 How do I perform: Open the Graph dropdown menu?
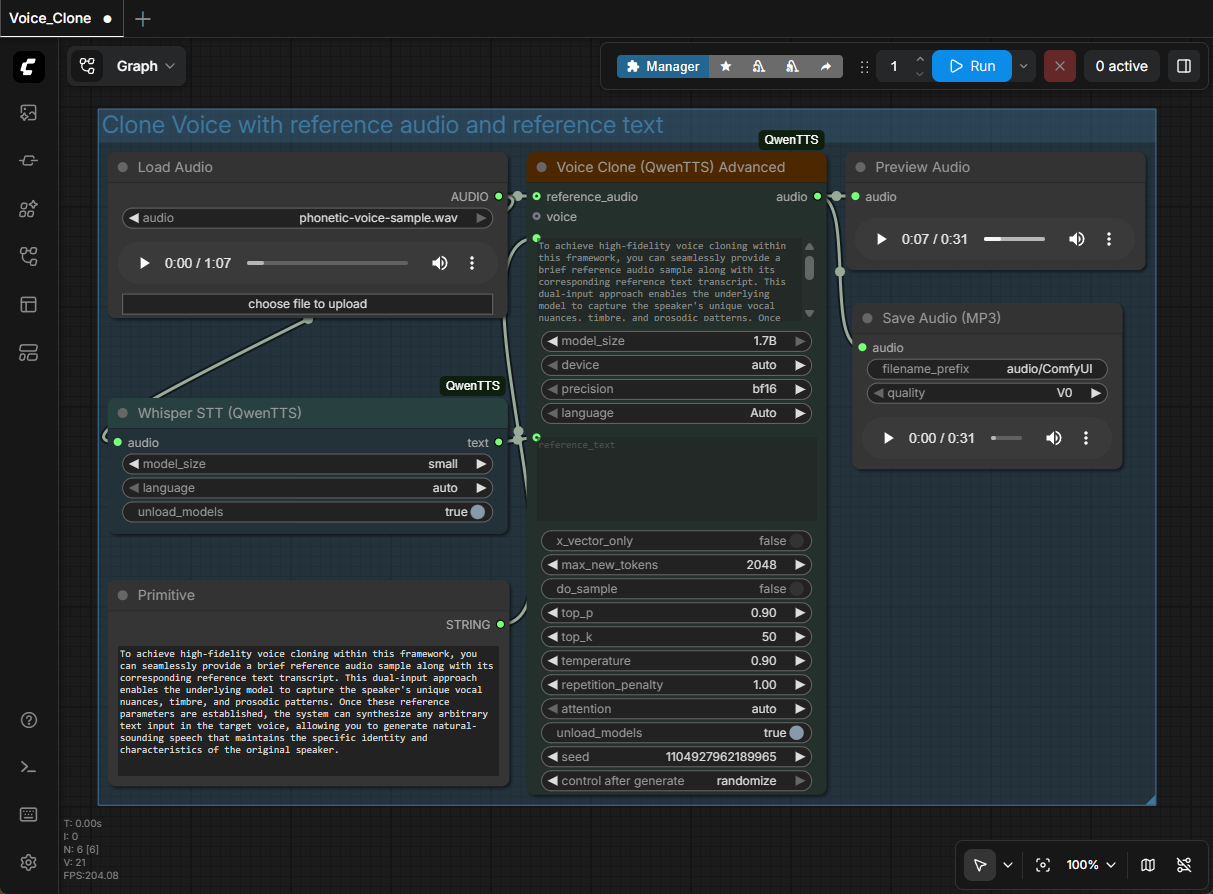(x=127, y=66)
